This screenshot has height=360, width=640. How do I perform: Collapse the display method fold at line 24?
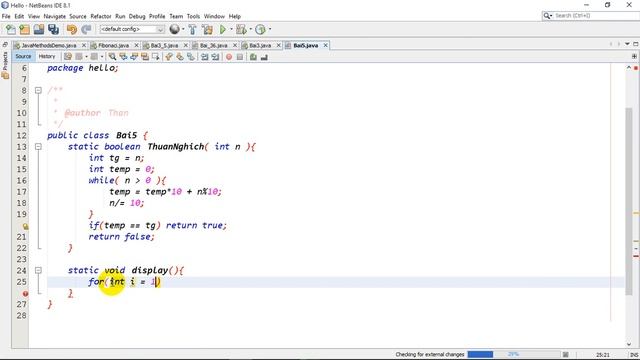(x=38, y=270)
